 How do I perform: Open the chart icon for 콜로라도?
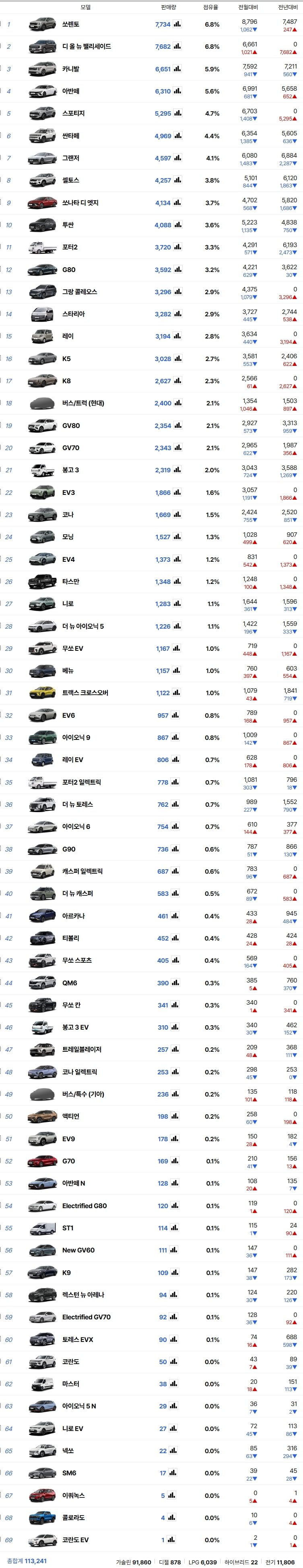click(172, 1518)
